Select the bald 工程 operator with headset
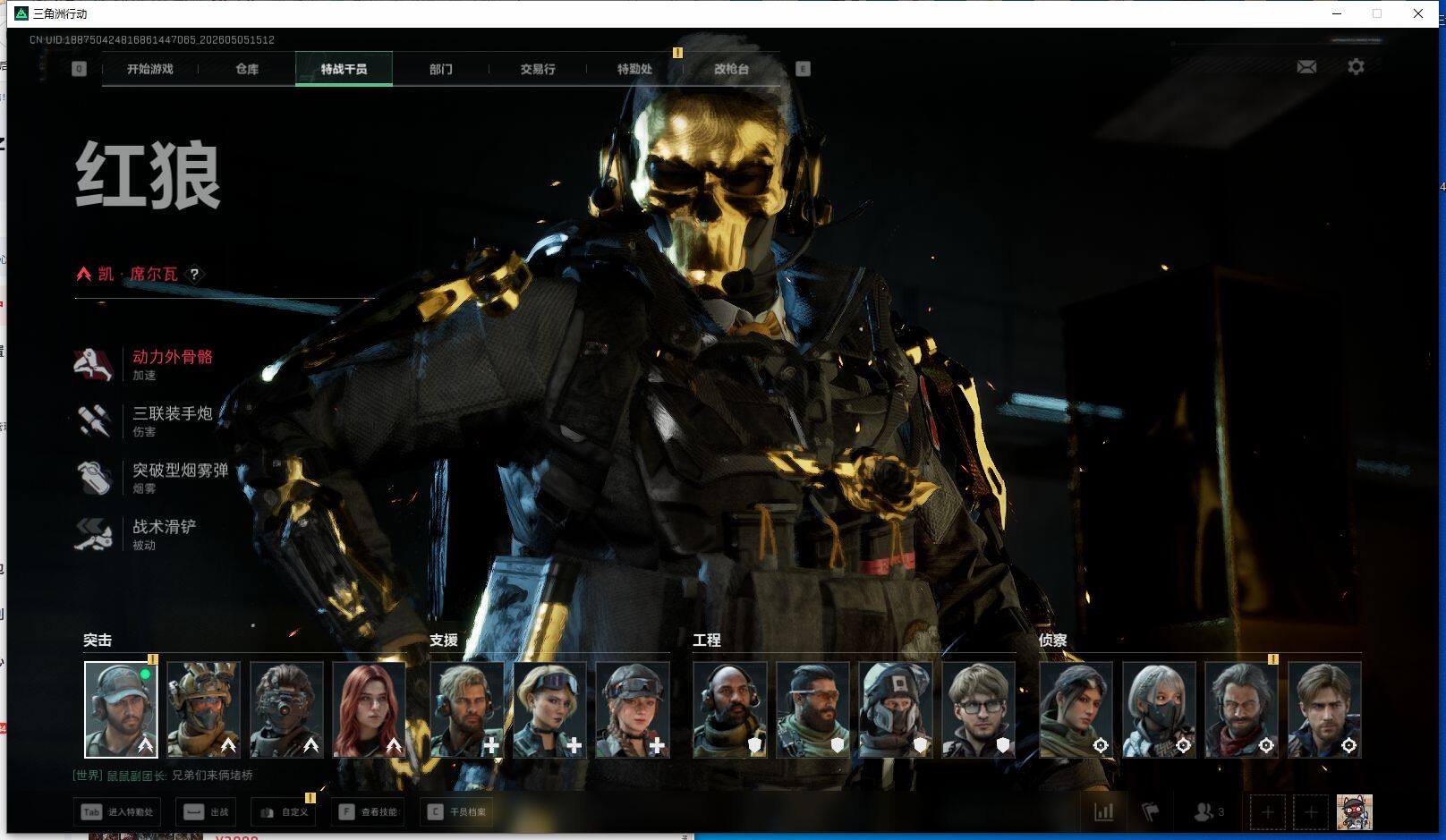The height and width of the screenshot is (840, 1446). [730, 709]
